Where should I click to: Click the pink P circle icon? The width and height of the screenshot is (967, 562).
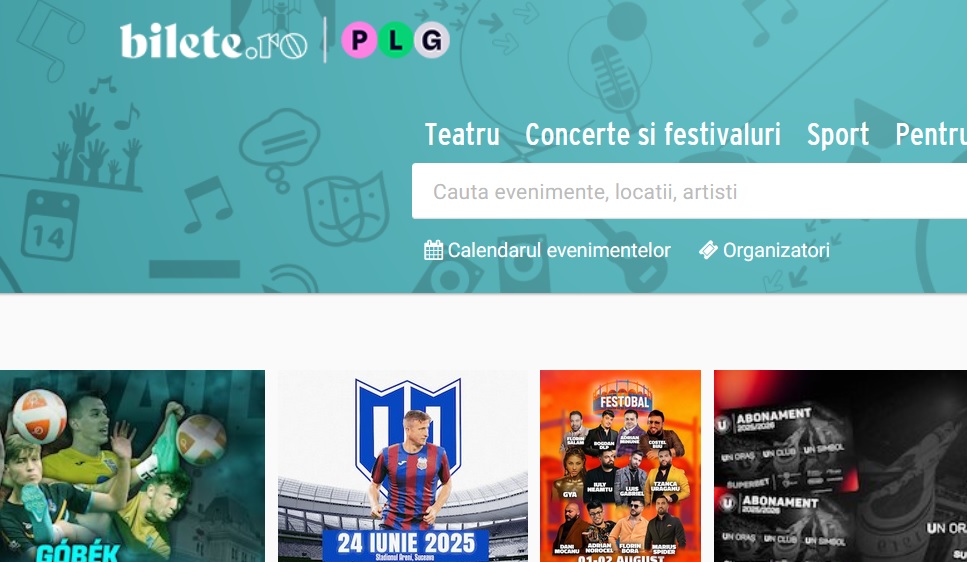click(360, 40)
